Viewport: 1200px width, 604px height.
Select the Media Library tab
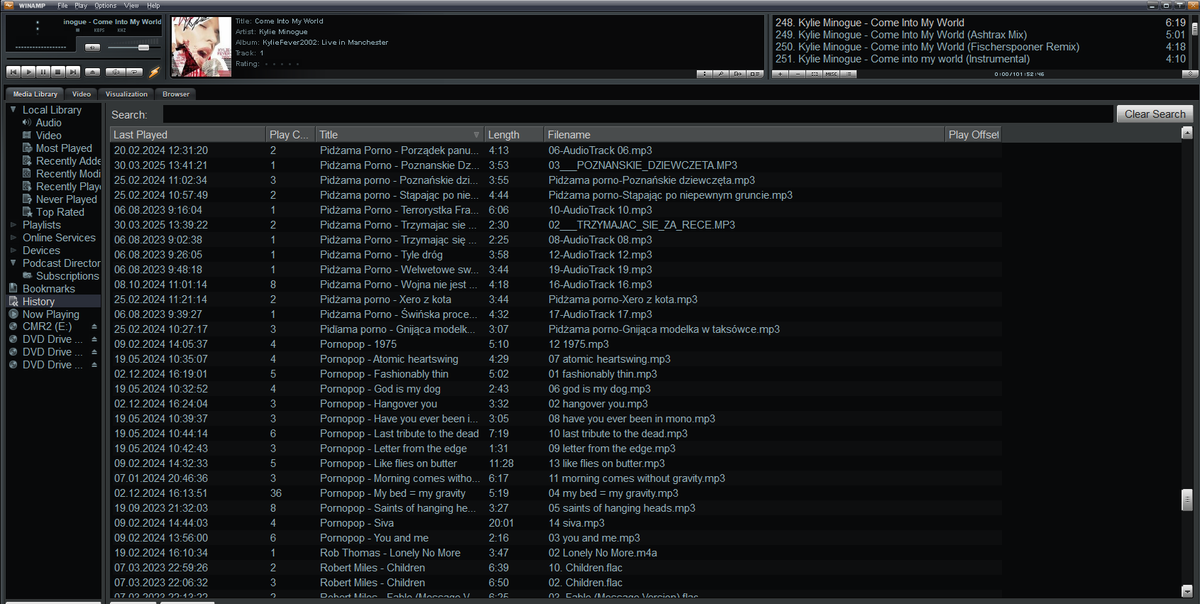[x=35, y=94]
